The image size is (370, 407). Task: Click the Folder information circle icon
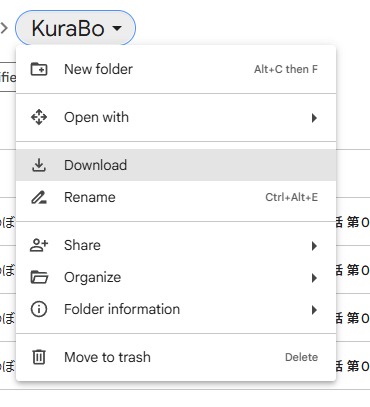39,309
